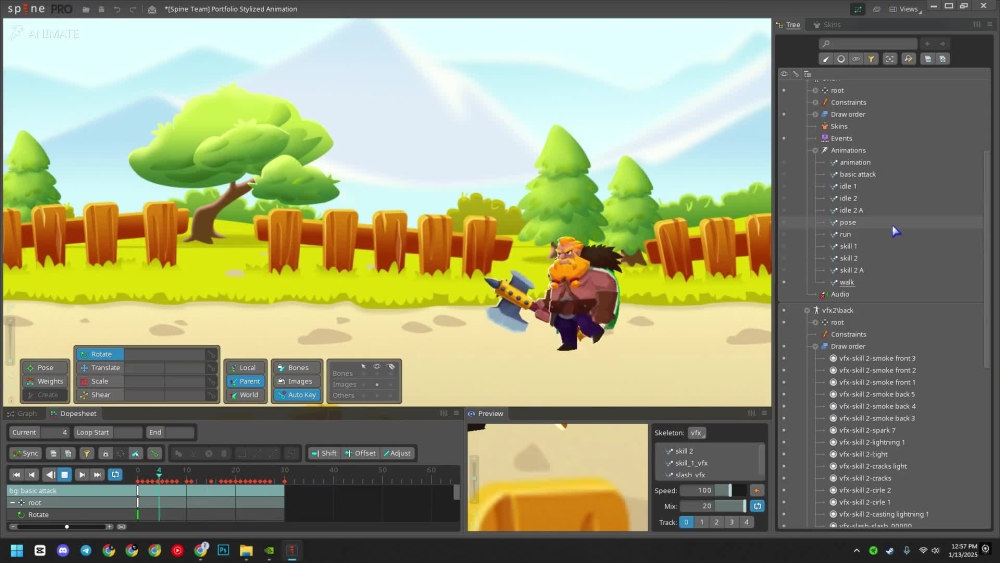Click the tree brush filter icon
Image resolution: width=1000 pixels, height=563 pixels.
826,59
